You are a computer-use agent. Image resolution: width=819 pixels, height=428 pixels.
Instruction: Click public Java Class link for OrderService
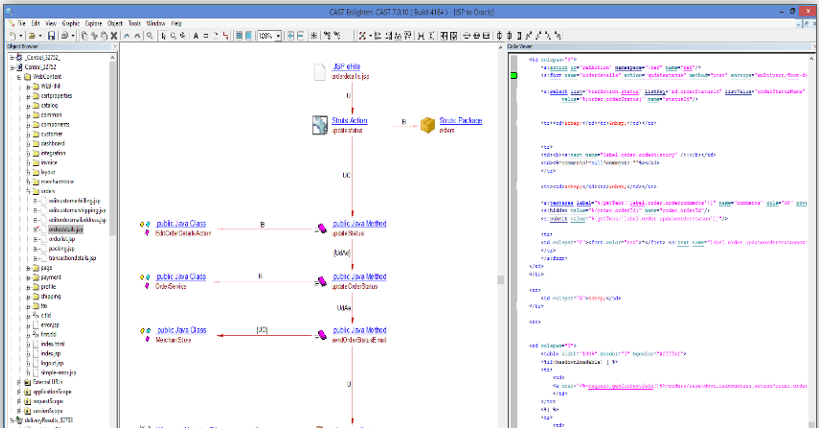[181, 277]
